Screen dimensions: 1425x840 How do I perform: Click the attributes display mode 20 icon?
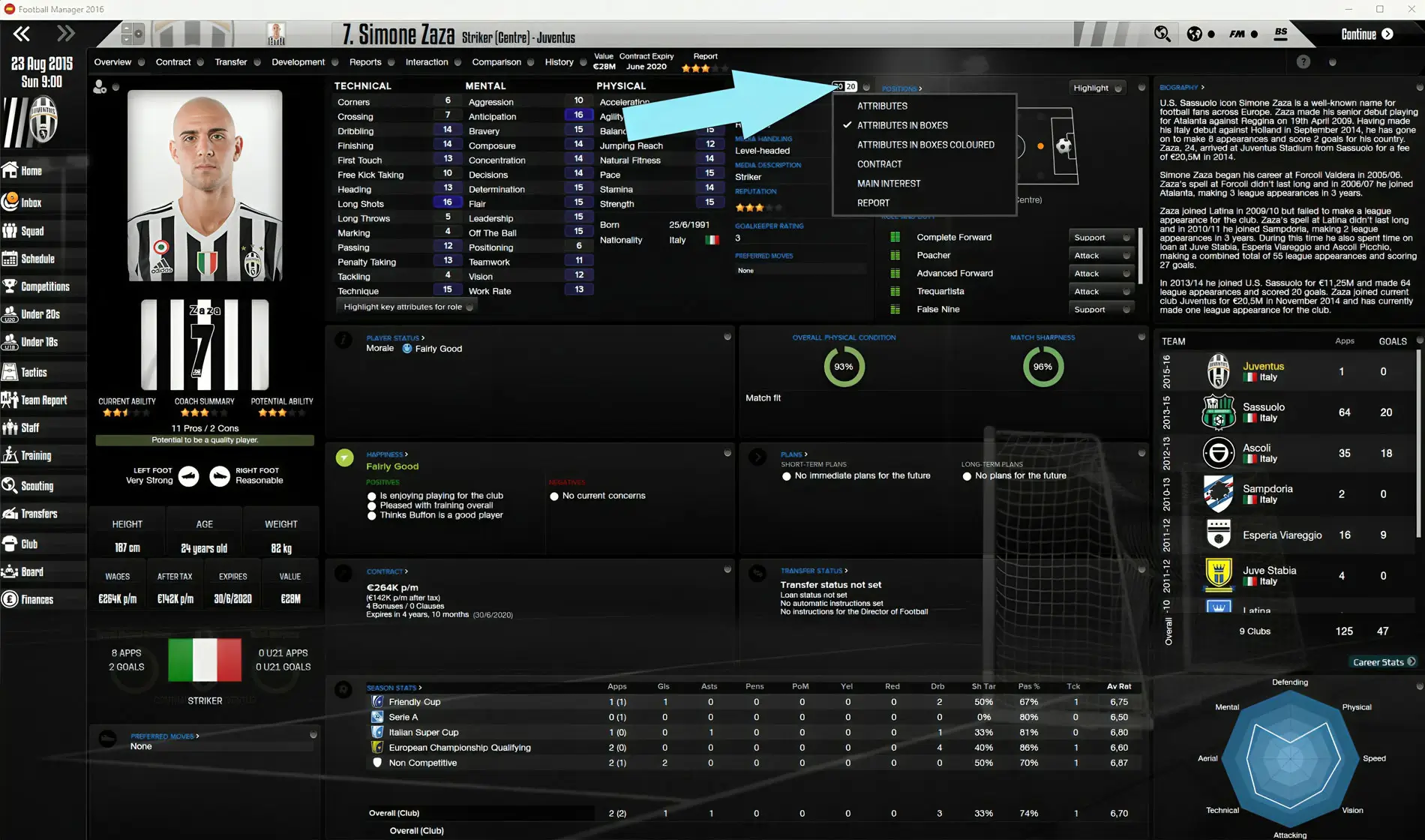point(846,87)
